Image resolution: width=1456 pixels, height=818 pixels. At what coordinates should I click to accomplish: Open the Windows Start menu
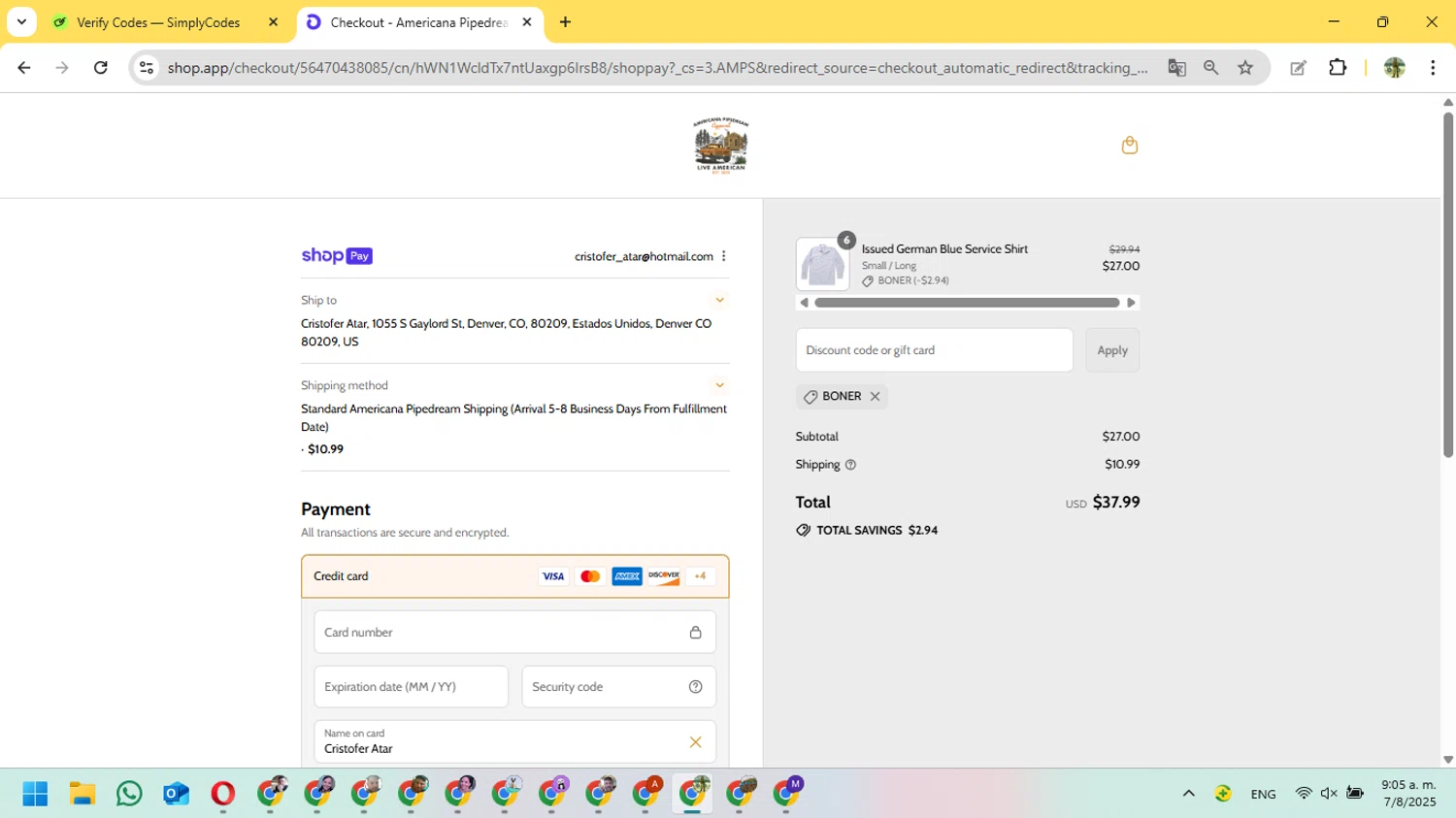click(x=35, y=794)
